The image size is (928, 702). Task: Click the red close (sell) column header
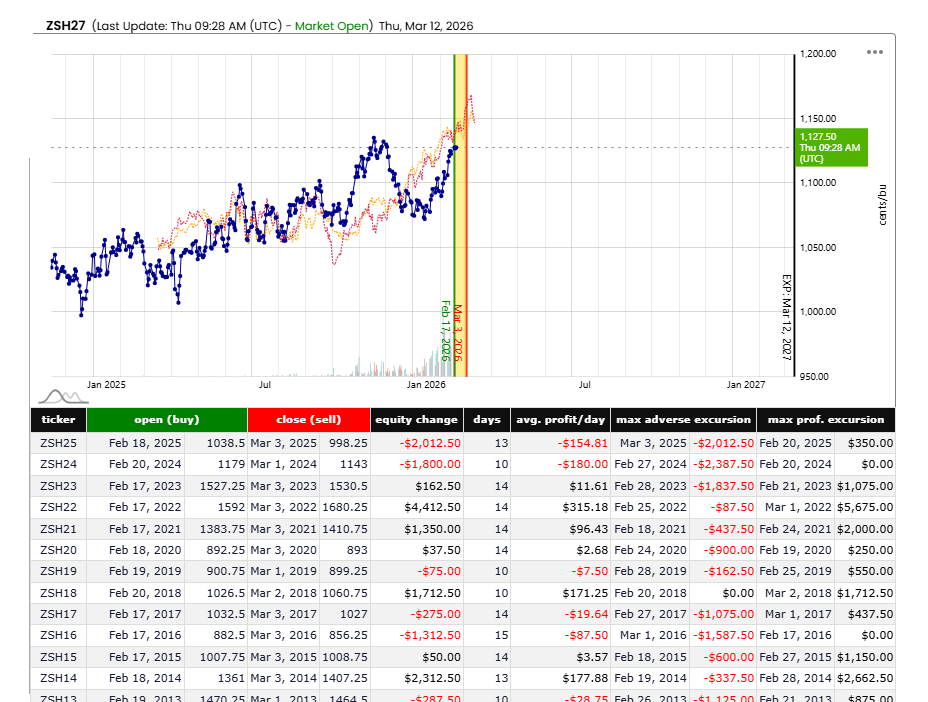tap(308, 419)
